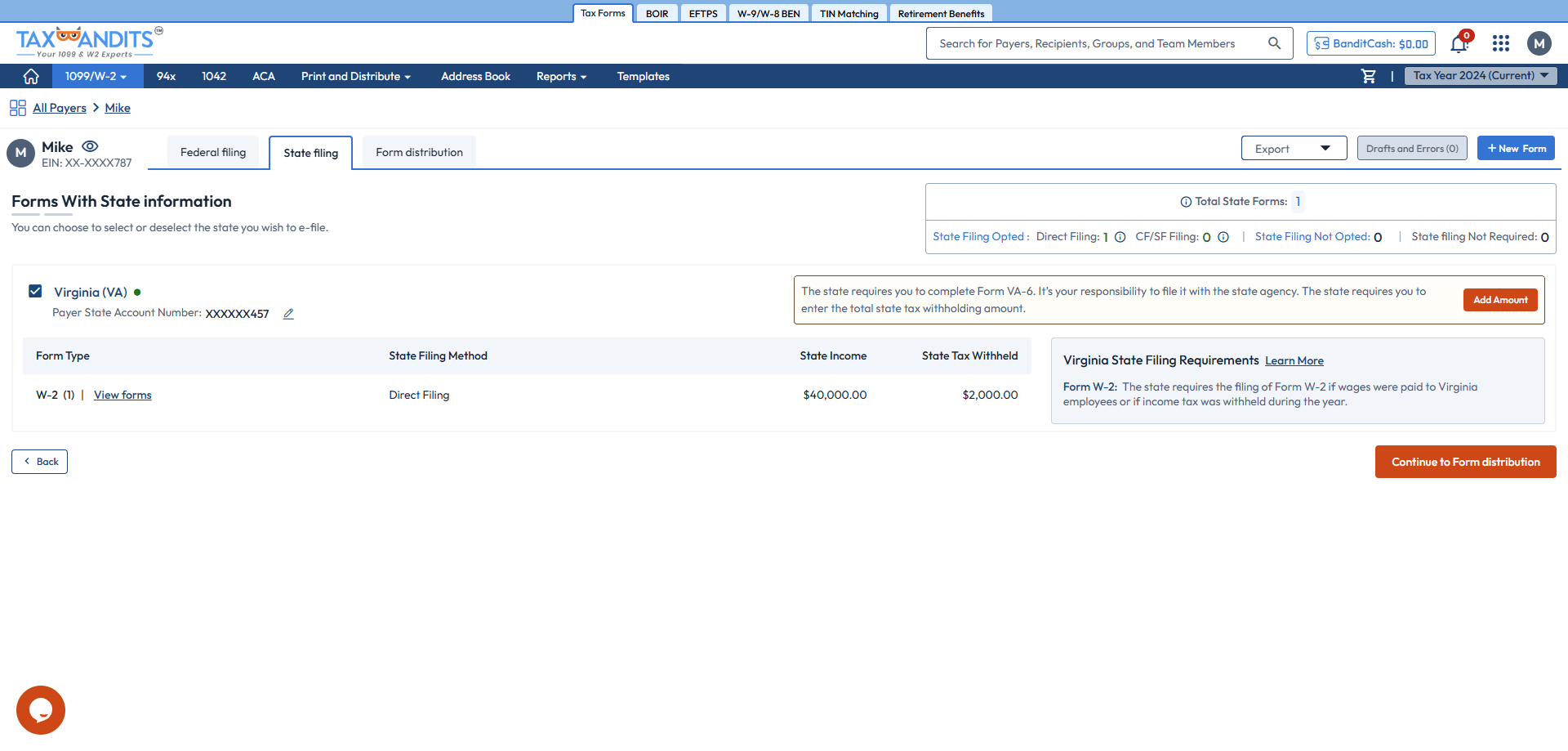
Task: Open the W-9/W-8 BEN top tab
Action: pos(768,14)
